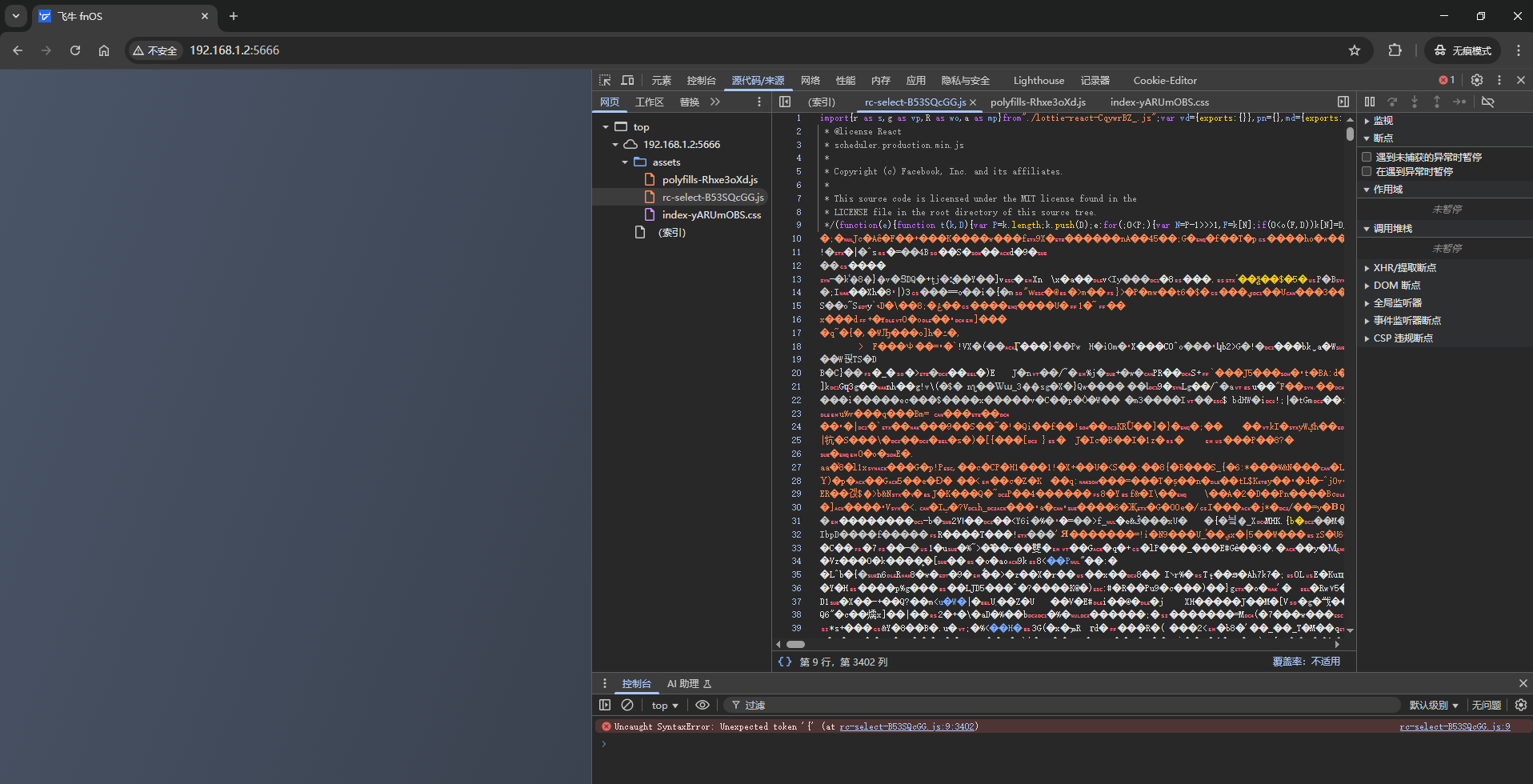This screenshot has width=1533, height=784.
Task: Enable pause on caught exceptions checkbox
Action: point(1367,172)
